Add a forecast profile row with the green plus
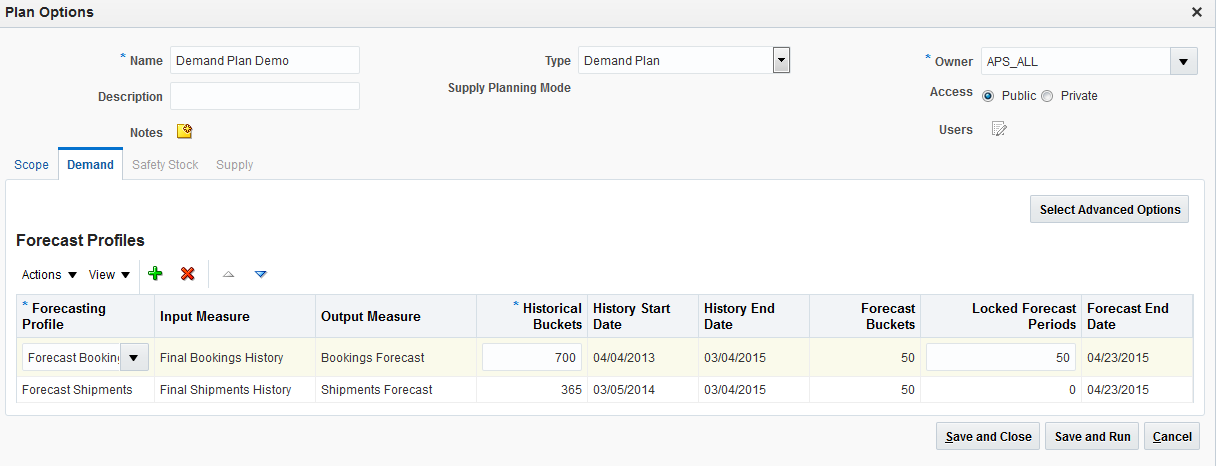 155,274
